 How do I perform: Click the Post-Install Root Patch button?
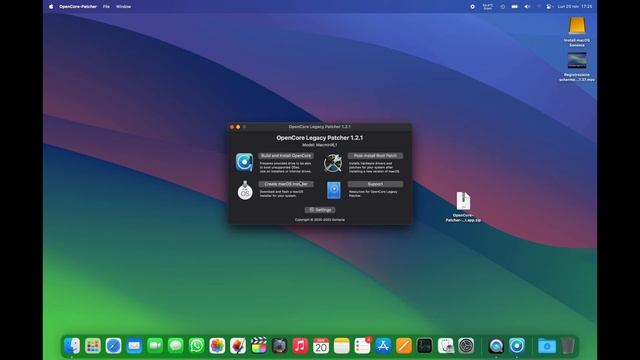point(375,156)
